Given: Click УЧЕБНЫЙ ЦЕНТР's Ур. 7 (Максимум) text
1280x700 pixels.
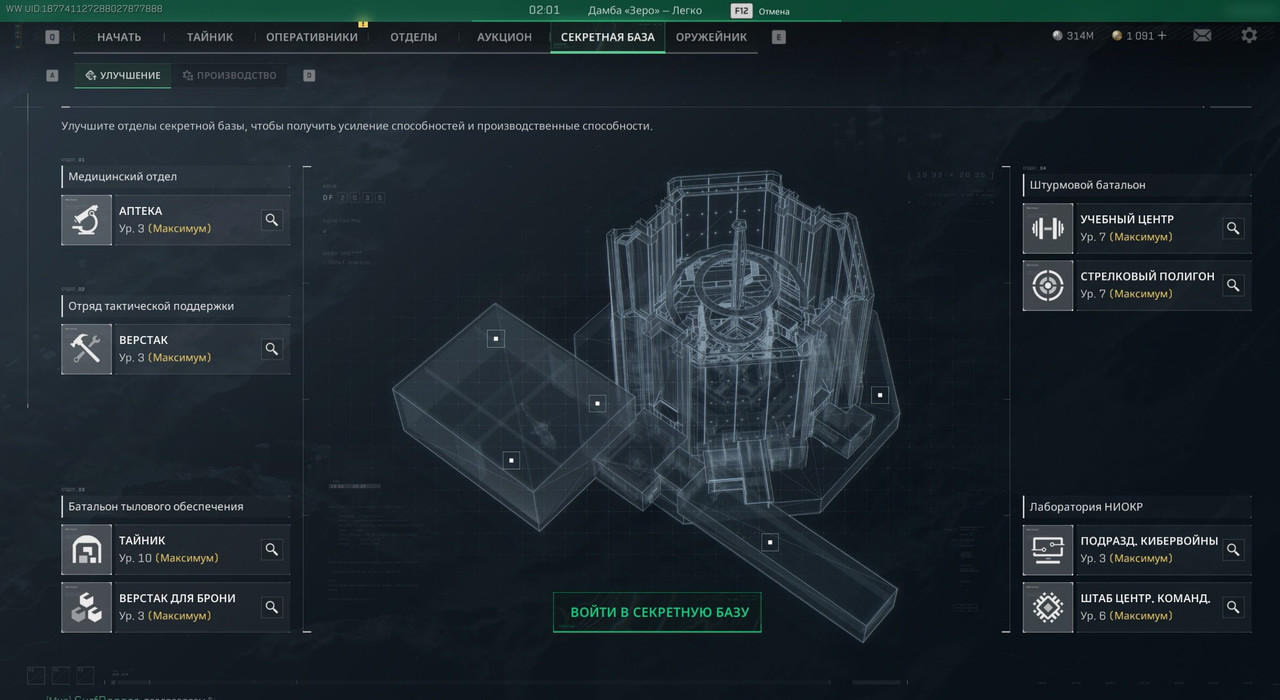Looking at the screenshot, I should tap(1126, 237).
